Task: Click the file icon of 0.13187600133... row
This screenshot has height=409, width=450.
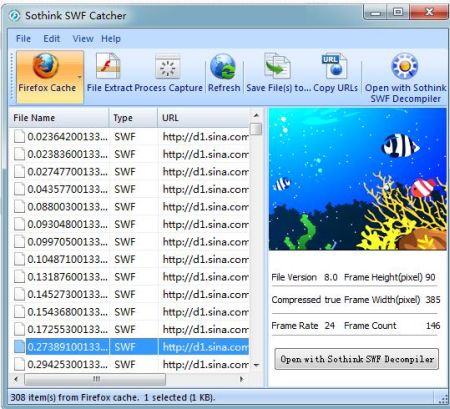Action: point(19,277)
